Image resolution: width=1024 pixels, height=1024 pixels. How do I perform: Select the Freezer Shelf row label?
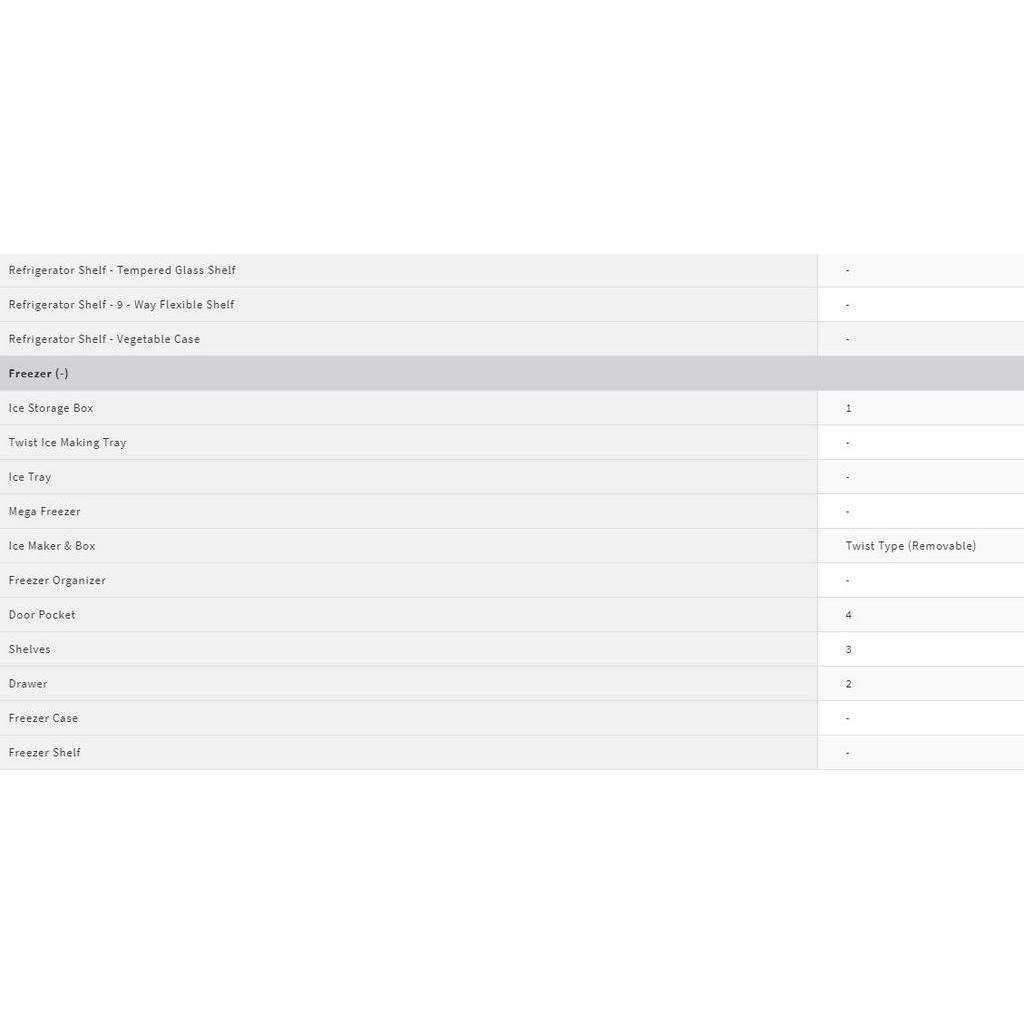click(x=45, y=753)
